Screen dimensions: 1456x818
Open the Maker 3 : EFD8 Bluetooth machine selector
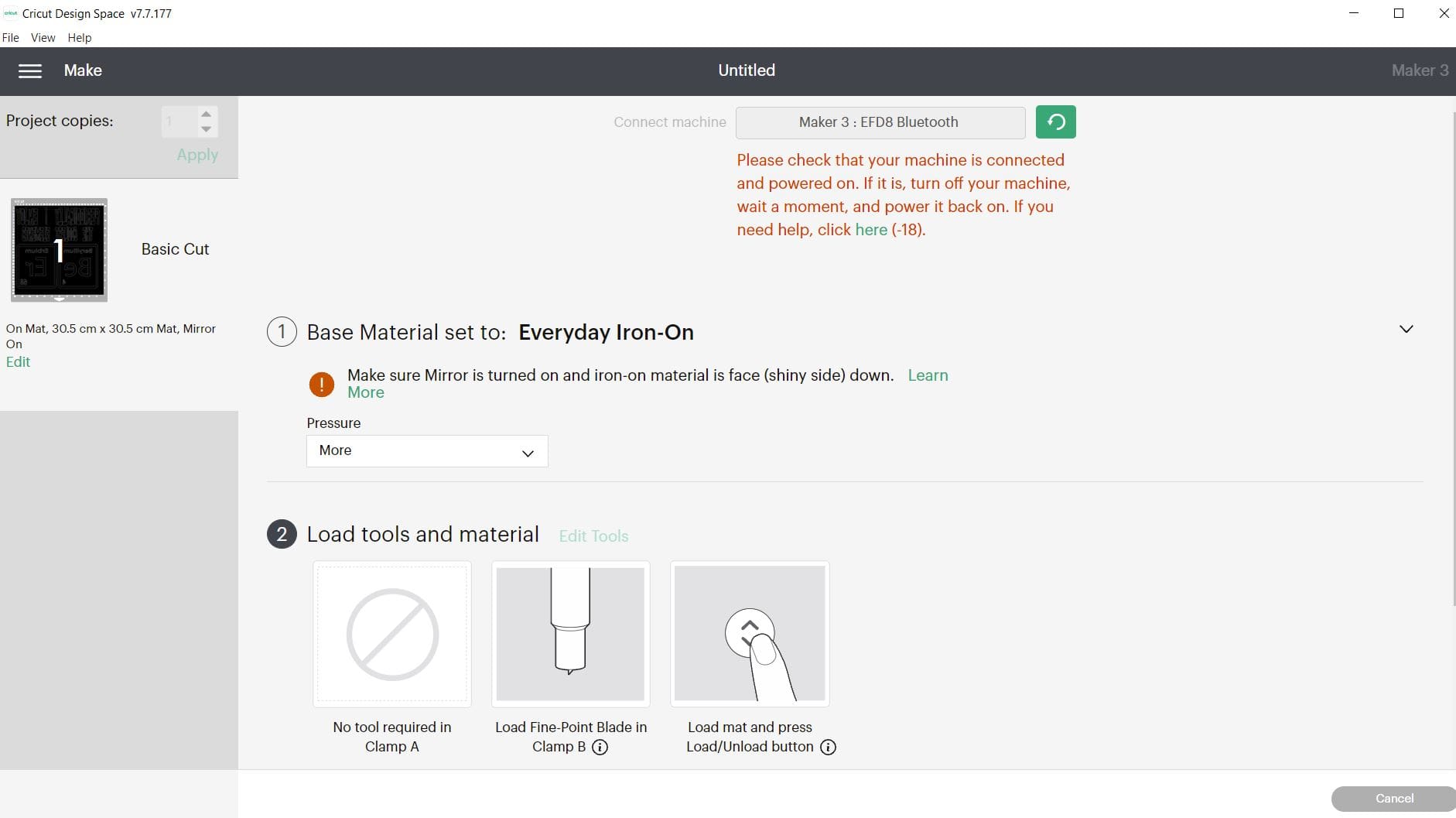tap(880, 122)
